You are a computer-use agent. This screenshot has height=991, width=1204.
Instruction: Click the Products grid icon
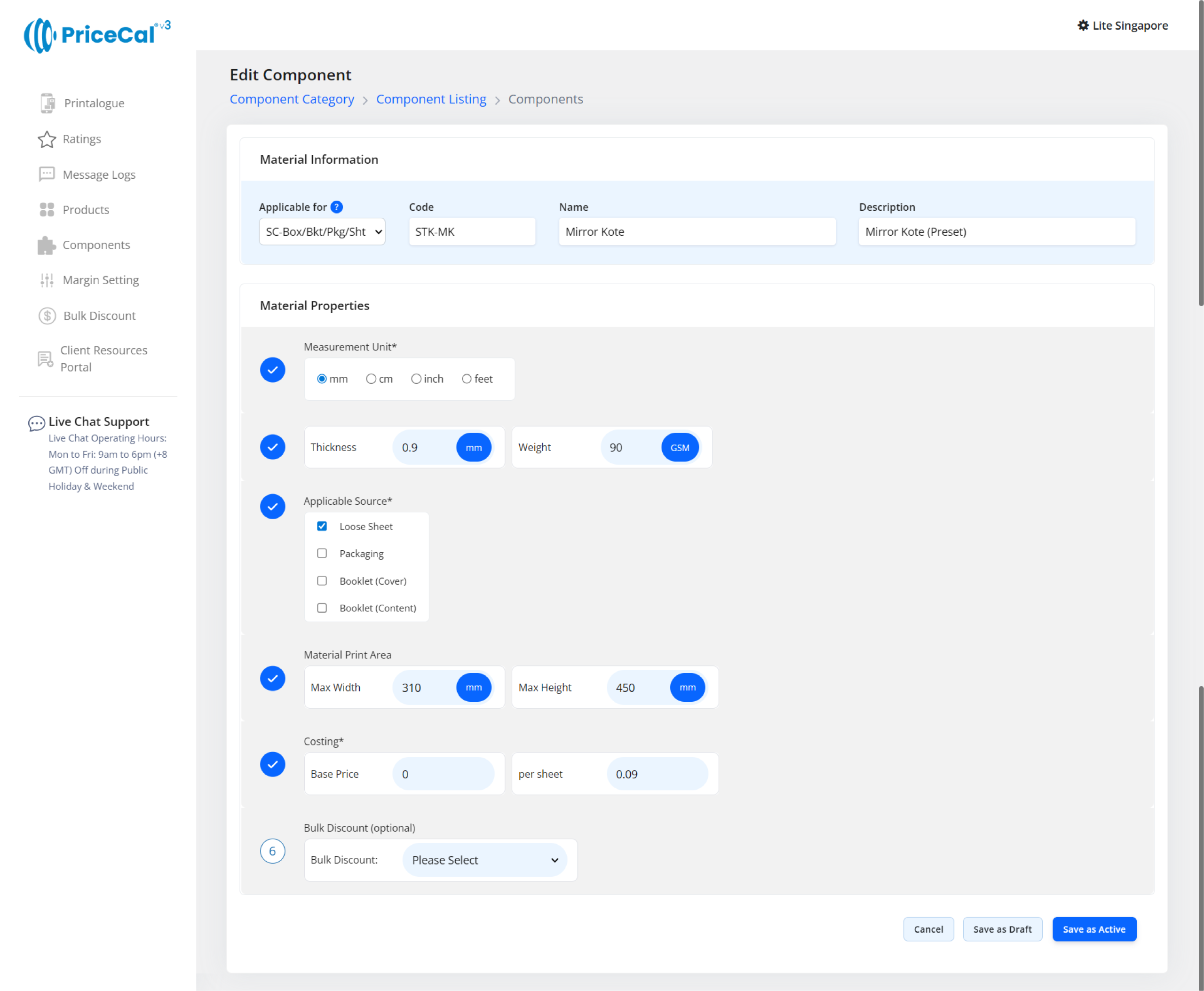pos(47,209)
